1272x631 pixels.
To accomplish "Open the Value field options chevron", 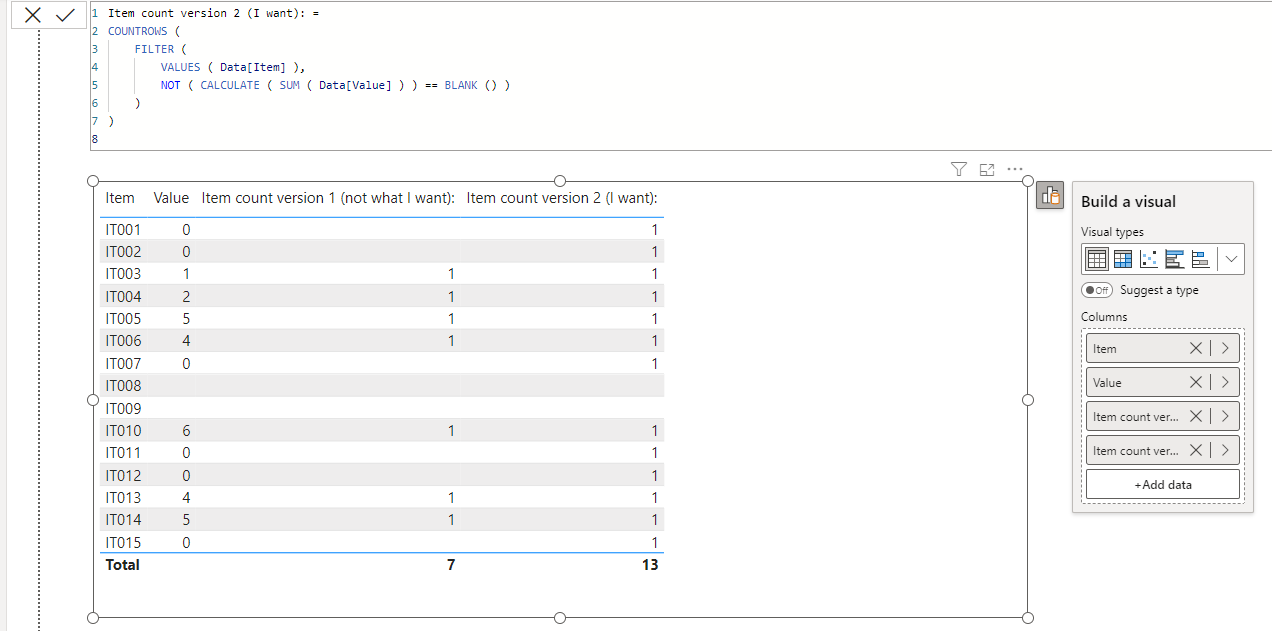I will coord(1225,382).
